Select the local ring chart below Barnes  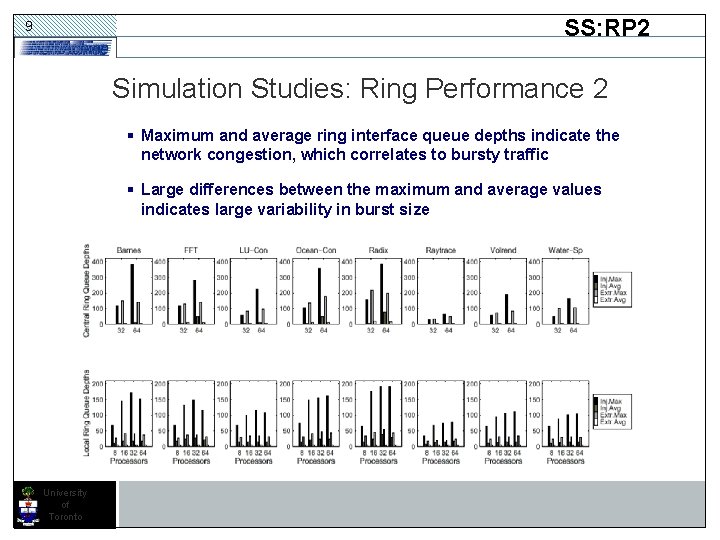click(x=129, y=413)
